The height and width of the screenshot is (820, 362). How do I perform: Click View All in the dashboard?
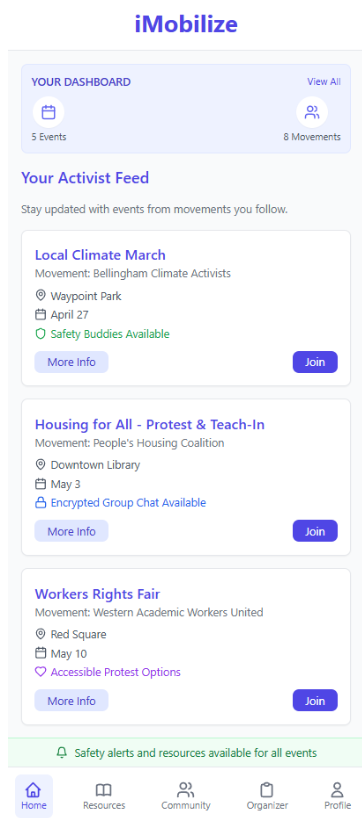point(324,82)
